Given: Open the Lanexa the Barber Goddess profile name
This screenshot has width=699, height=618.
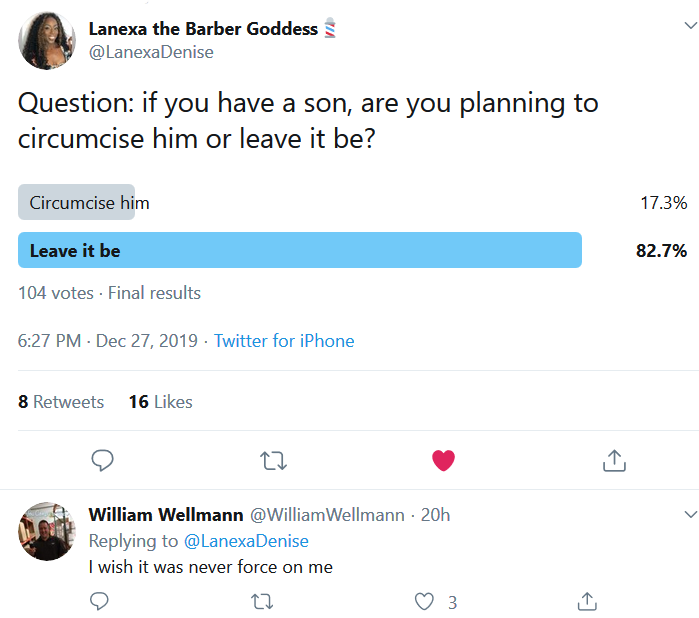Looking at the screenshot, I should [205, 29].
